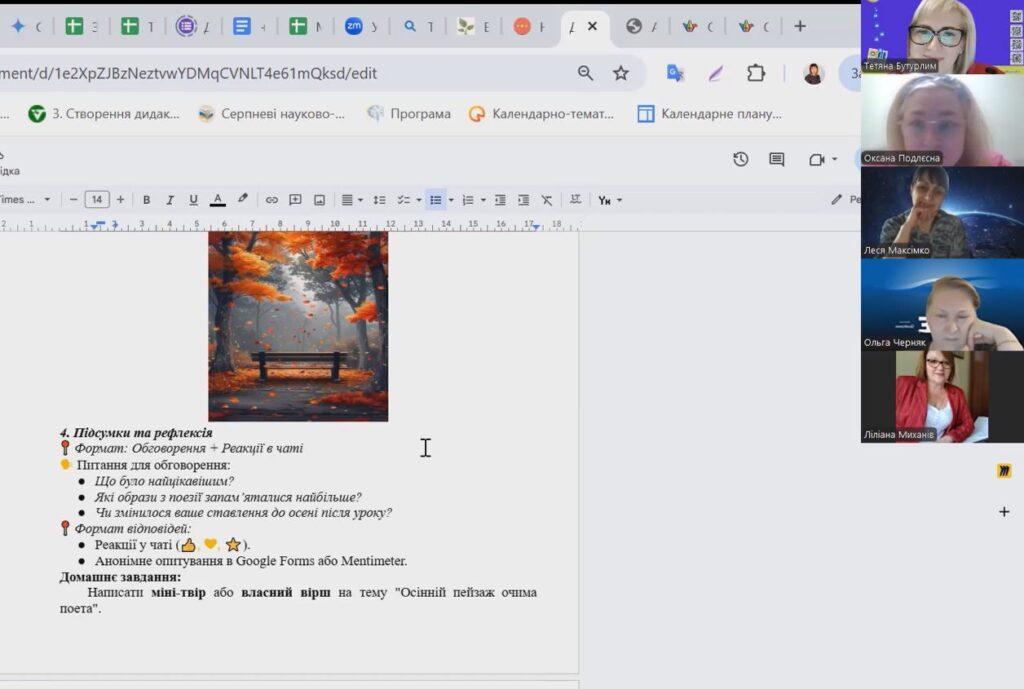Open bookmark 'Серпневі науково-...'
This screenshot has height=689, width=1024.
(271, 114)
